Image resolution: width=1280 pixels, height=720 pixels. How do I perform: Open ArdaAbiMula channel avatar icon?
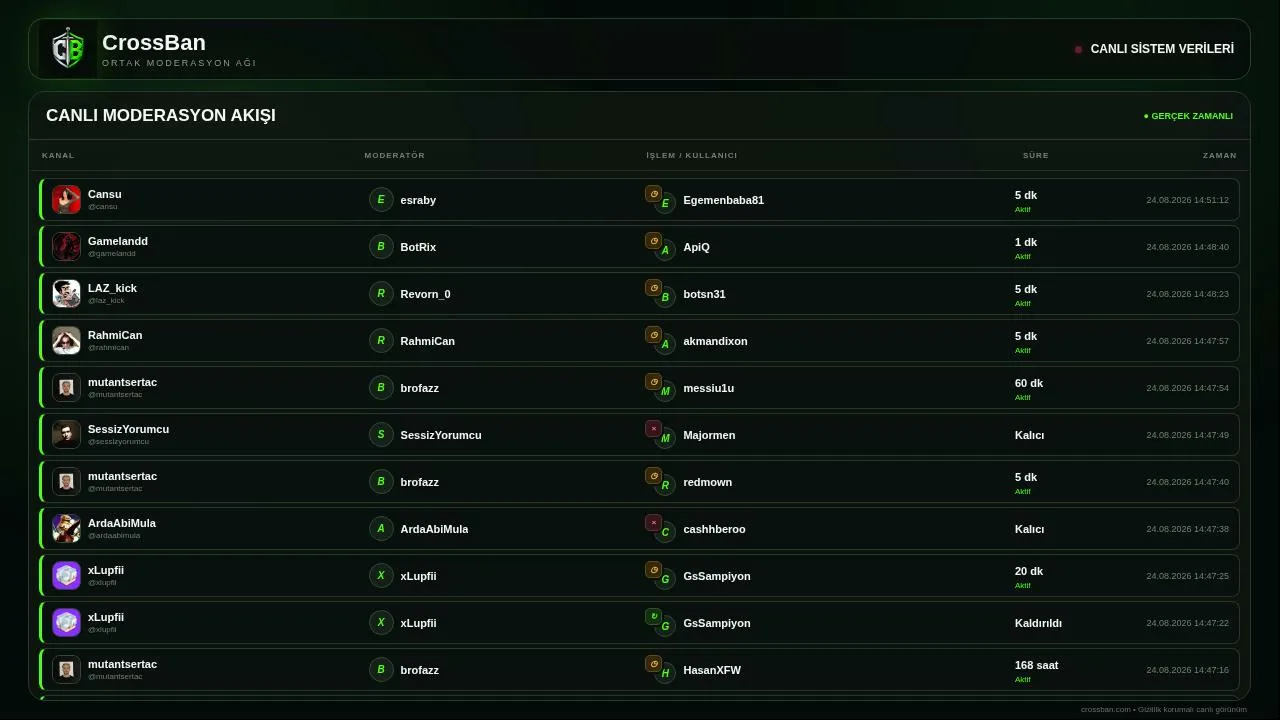(x=66, y=528)
